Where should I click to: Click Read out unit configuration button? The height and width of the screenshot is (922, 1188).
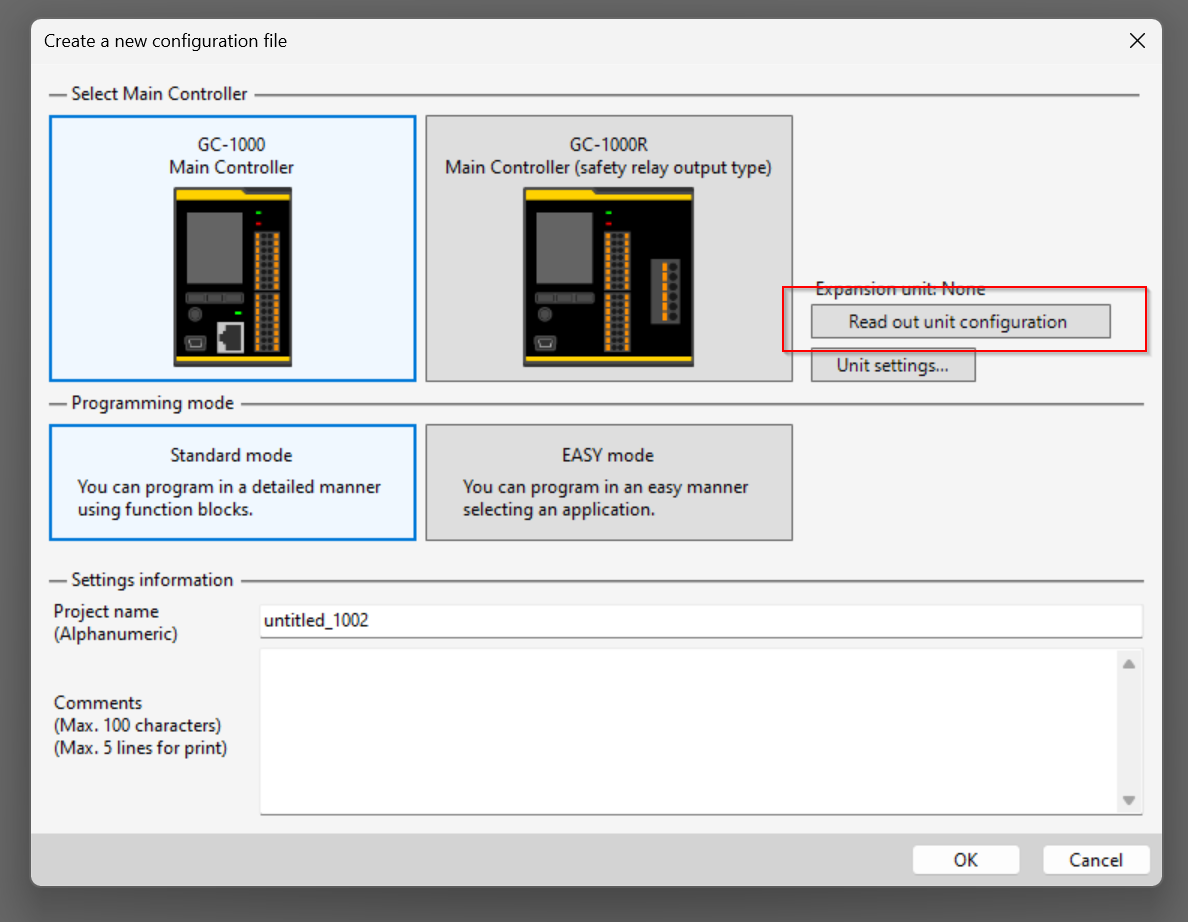[961, 322]
